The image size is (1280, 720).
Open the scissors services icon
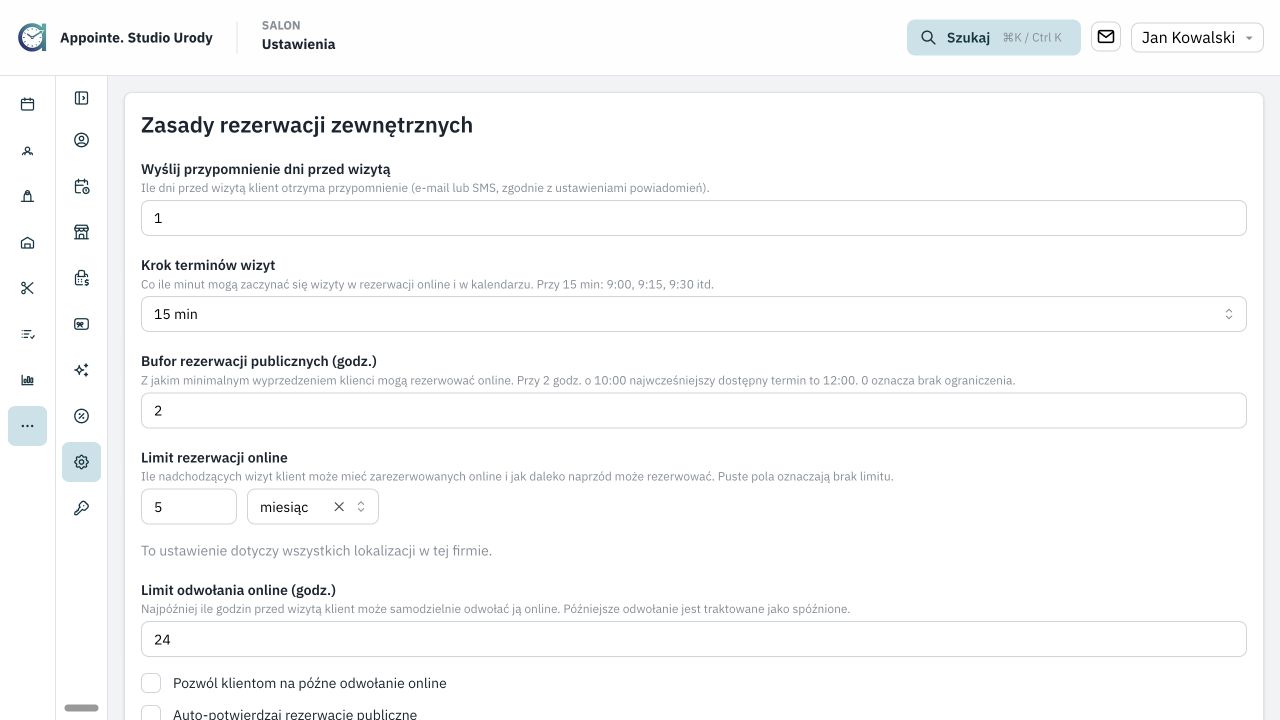(27, 288)
